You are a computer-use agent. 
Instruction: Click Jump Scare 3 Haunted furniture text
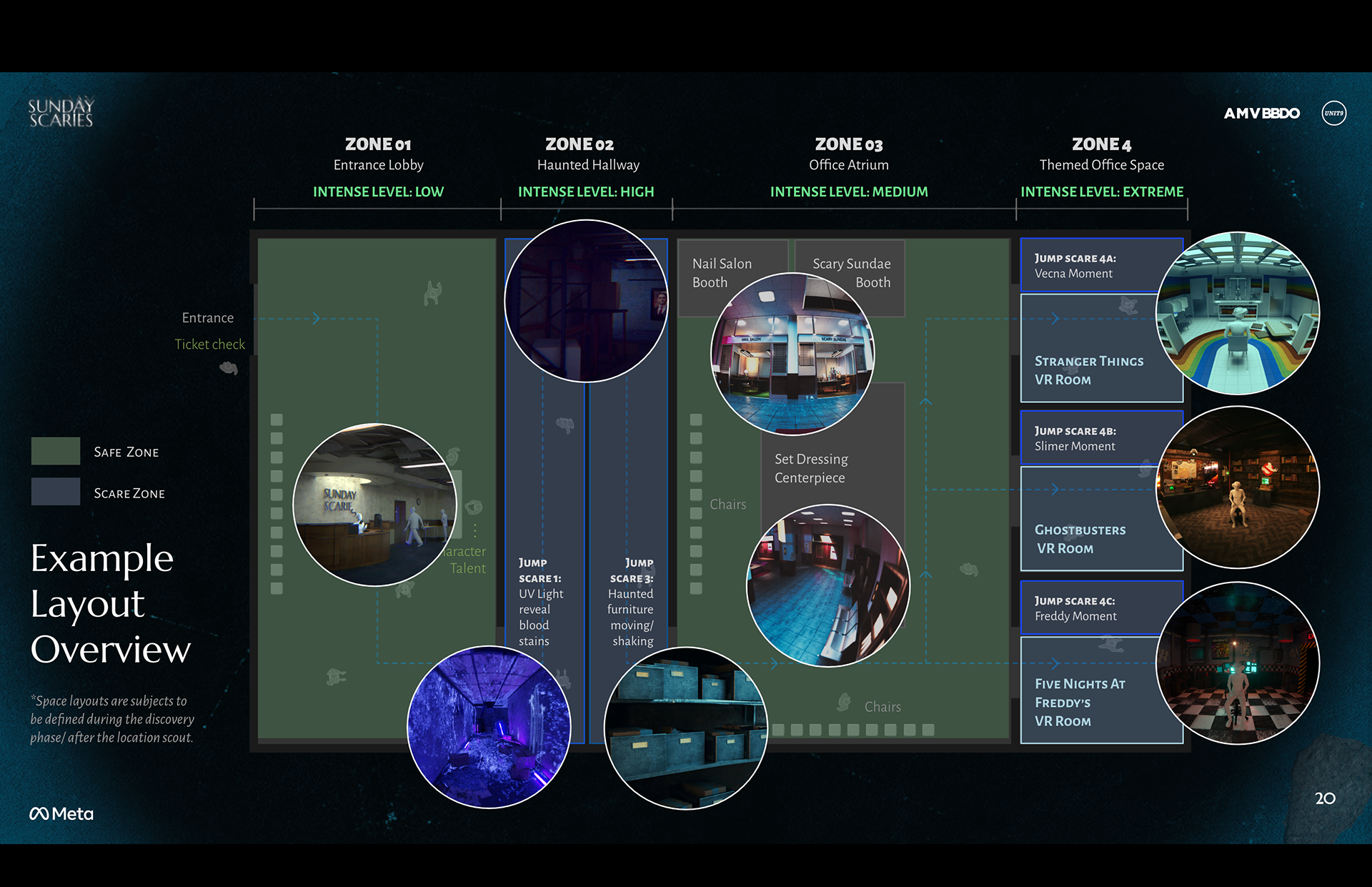point(631,602)
